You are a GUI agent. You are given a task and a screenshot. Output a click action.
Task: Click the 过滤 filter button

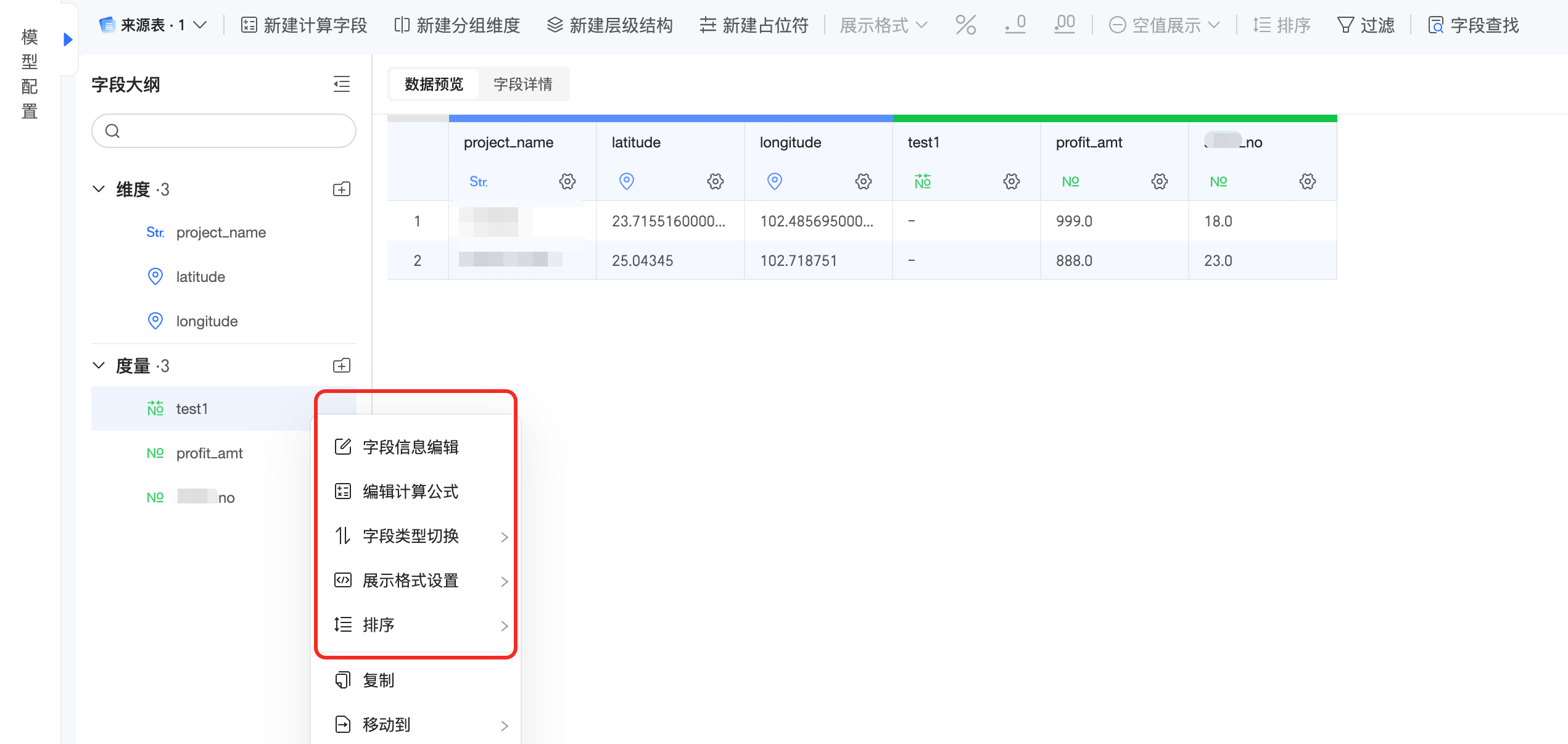pyautogui.click(x=1366, y=25)
